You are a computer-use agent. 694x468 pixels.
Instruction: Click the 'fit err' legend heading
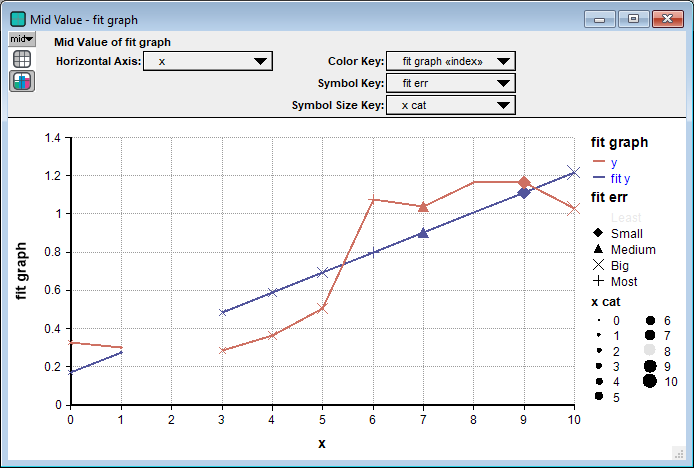click(x=609, y=197)
